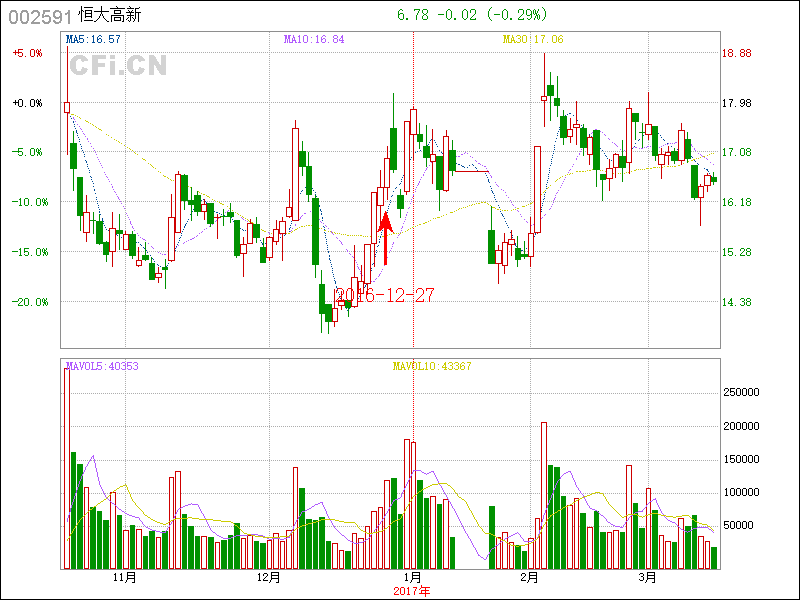Click the +0.0% axis label
Viewport: 800px width, 600px height.
tap(28, 103)
